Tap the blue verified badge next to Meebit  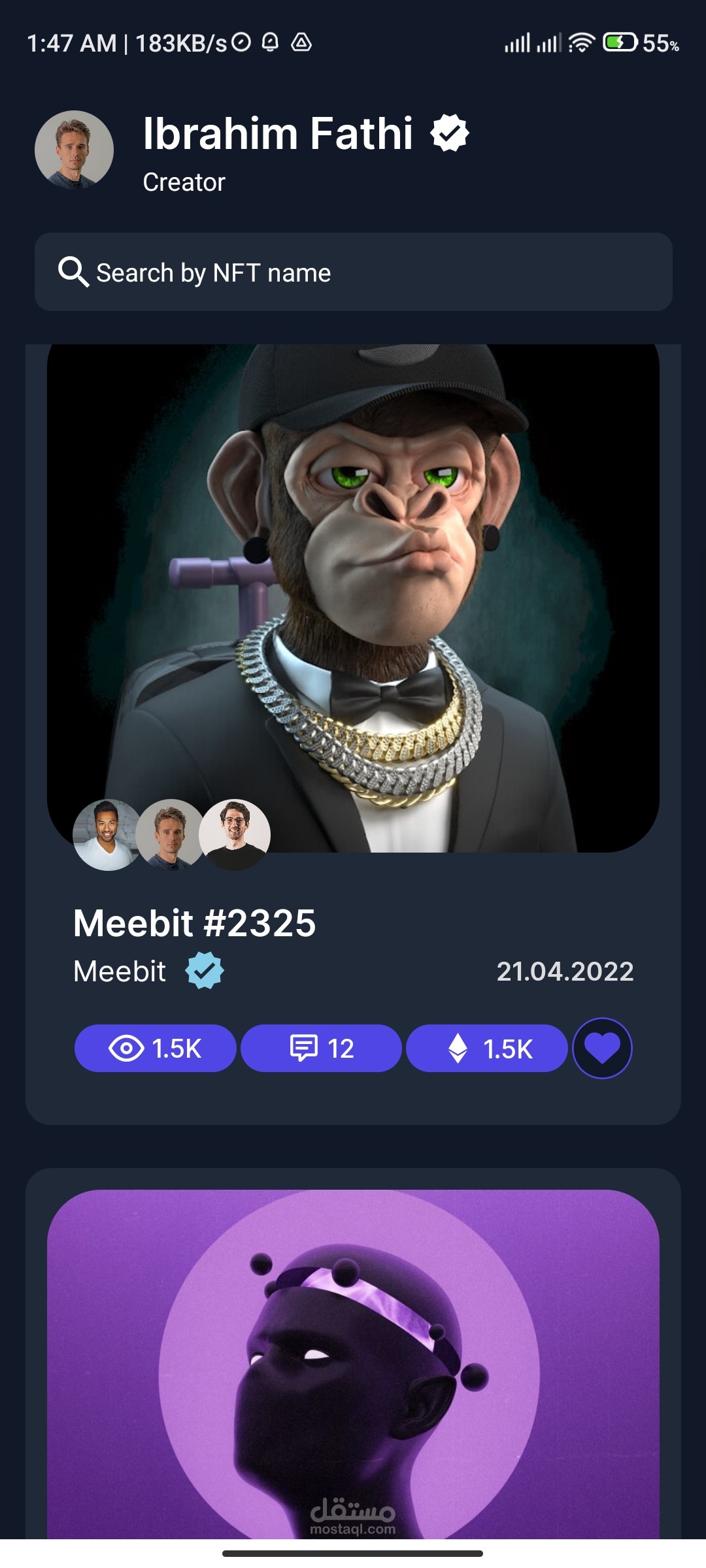[205, 971]
